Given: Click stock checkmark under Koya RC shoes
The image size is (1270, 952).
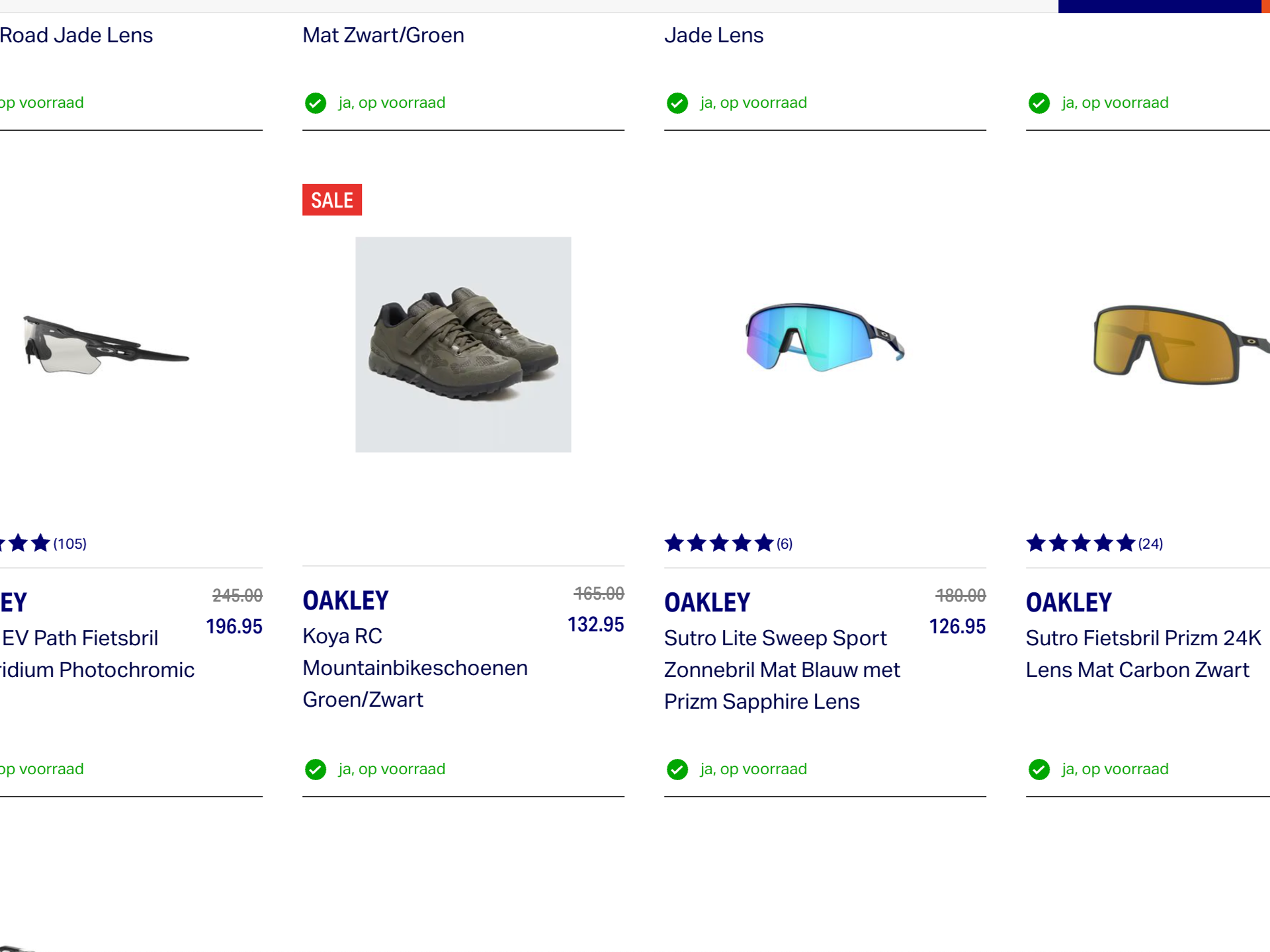Looking at the screenshot, I should 316,770.
